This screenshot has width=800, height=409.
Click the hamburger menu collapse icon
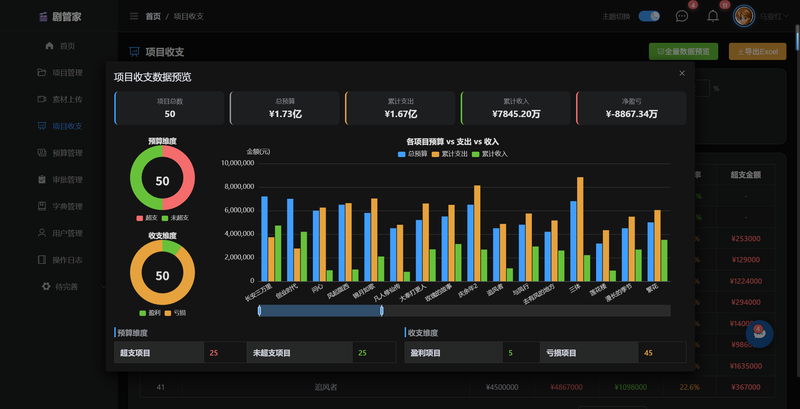click(x=134, y=16)
